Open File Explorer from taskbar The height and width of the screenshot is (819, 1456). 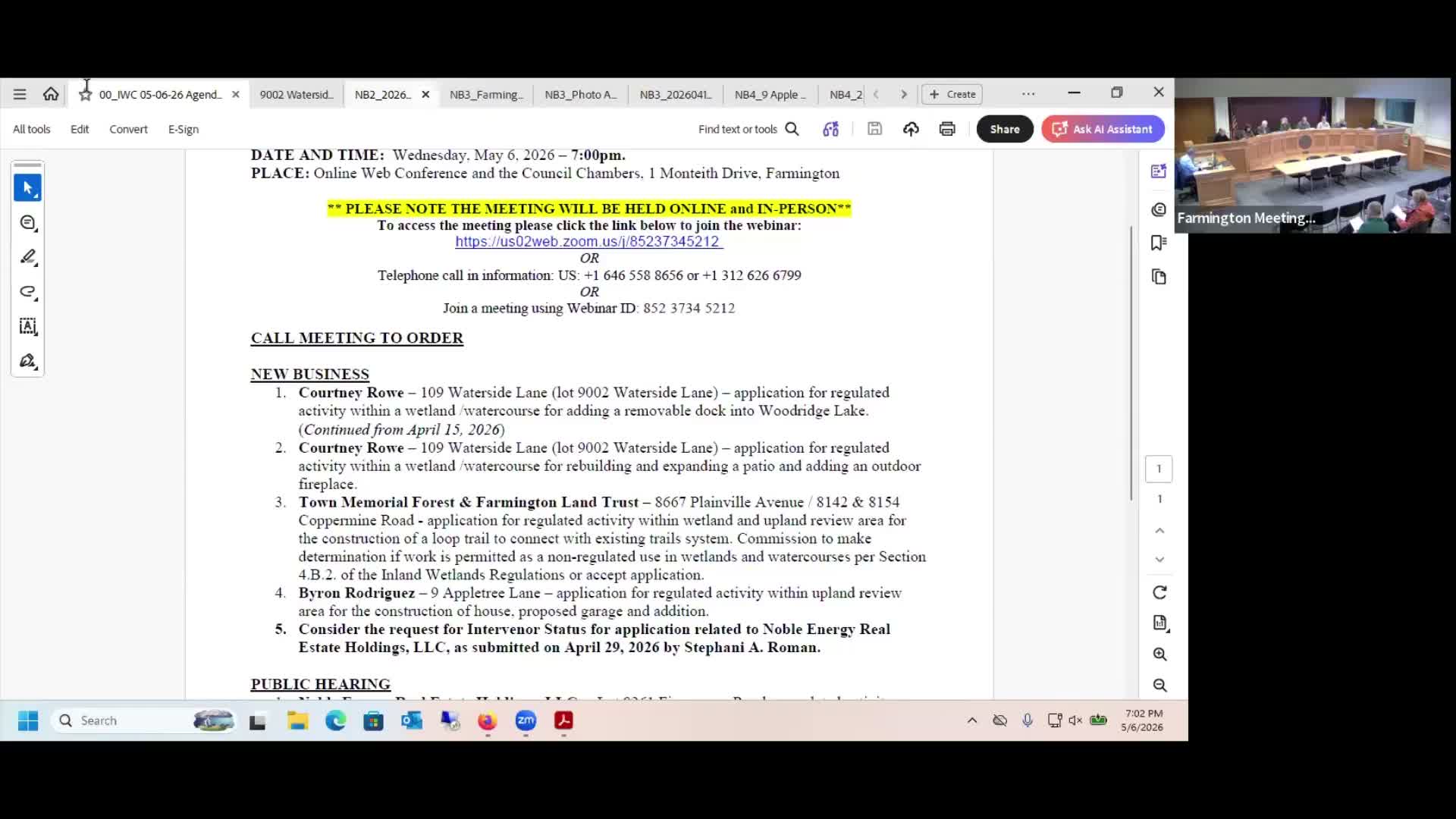[x=297, y=720]
